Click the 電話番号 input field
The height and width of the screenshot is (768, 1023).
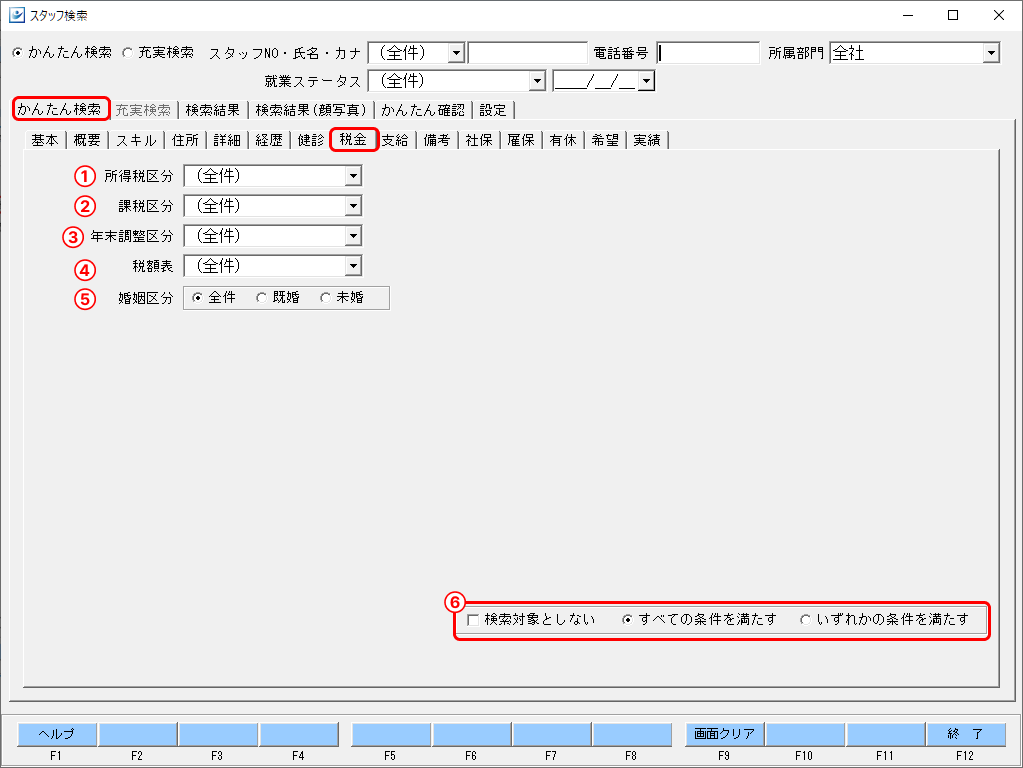pyautogui.click(x=708, y=53)
